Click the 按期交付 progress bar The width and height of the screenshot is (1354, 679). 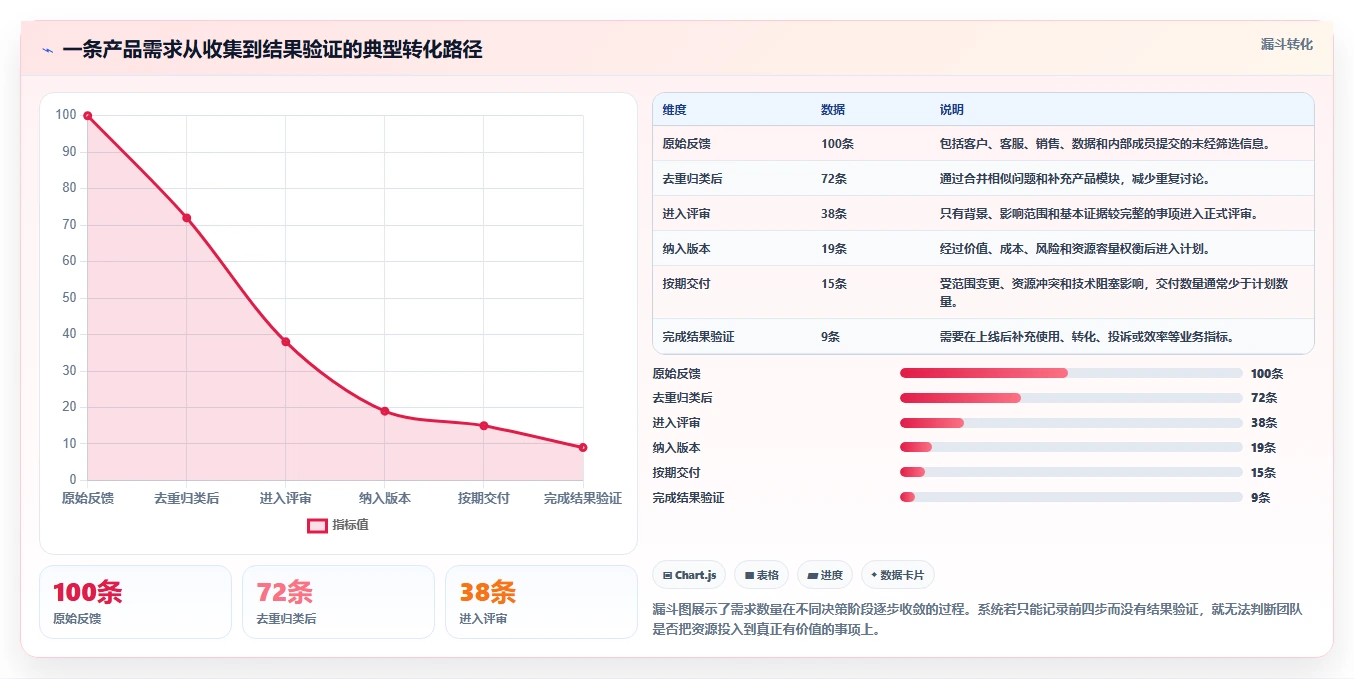(x=1071, y=472)
